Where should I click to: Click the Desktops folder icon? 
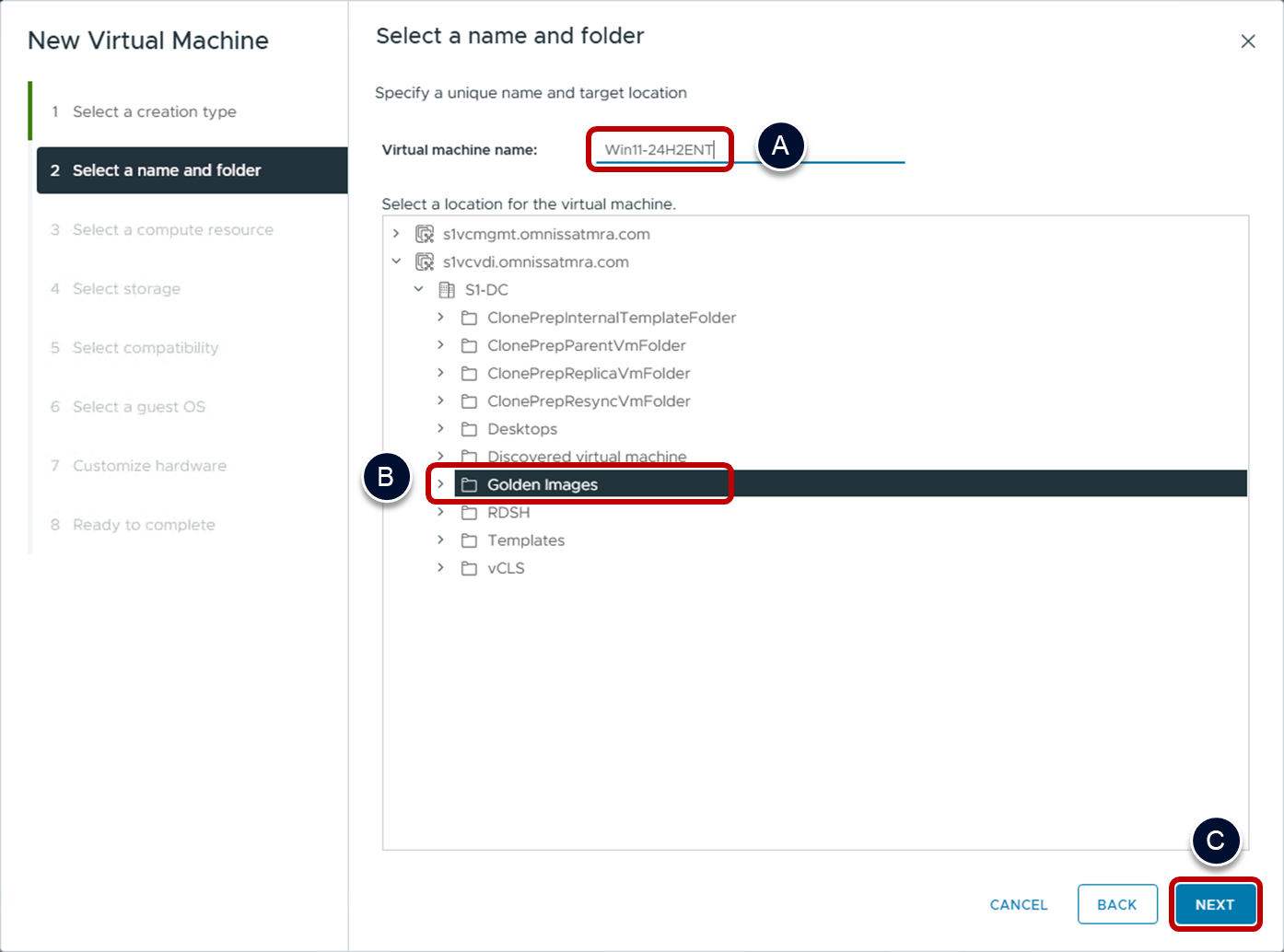tap(469, 429)
